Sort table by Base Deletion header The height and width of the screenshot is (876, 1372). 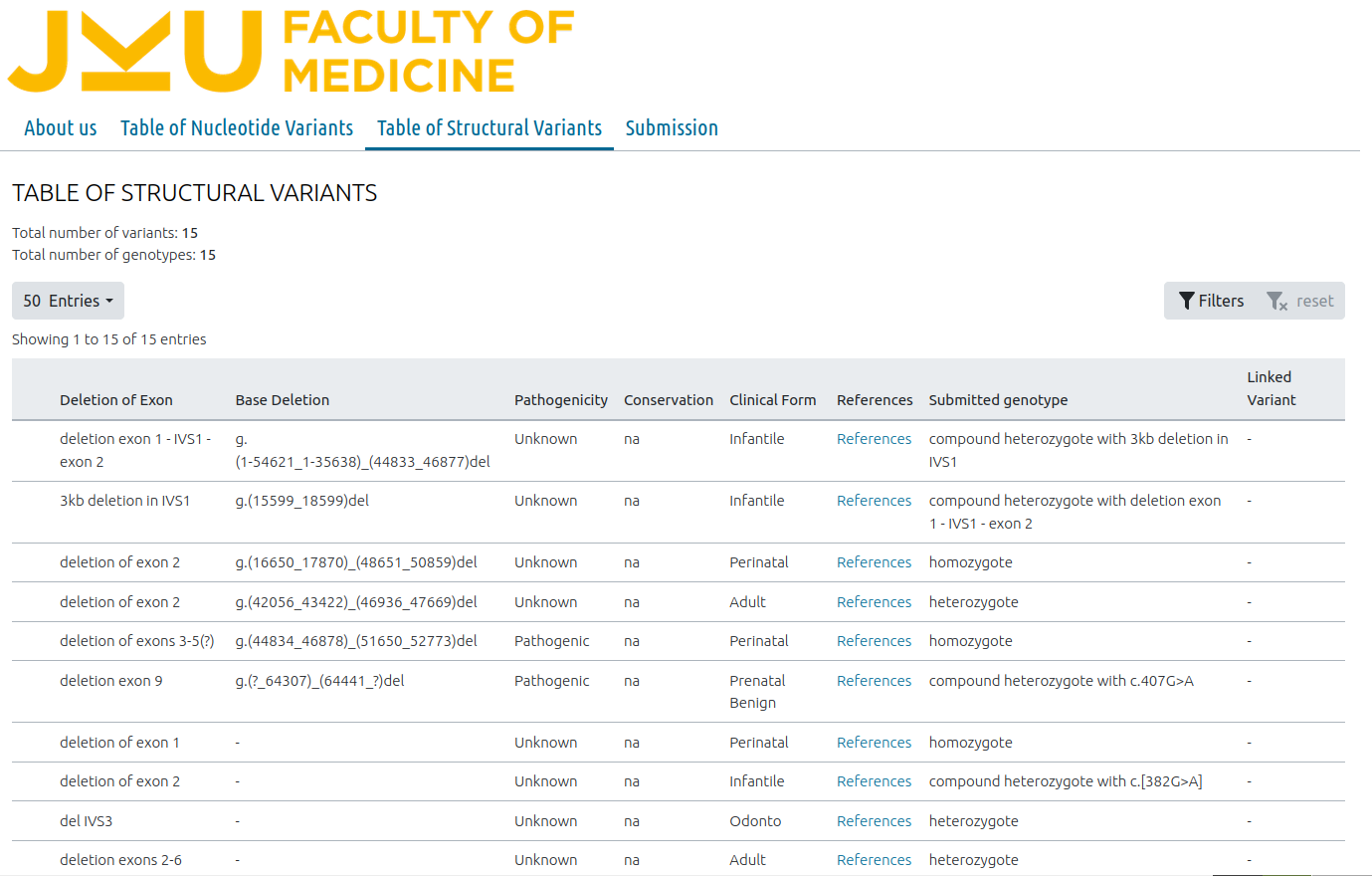[282, 400]
